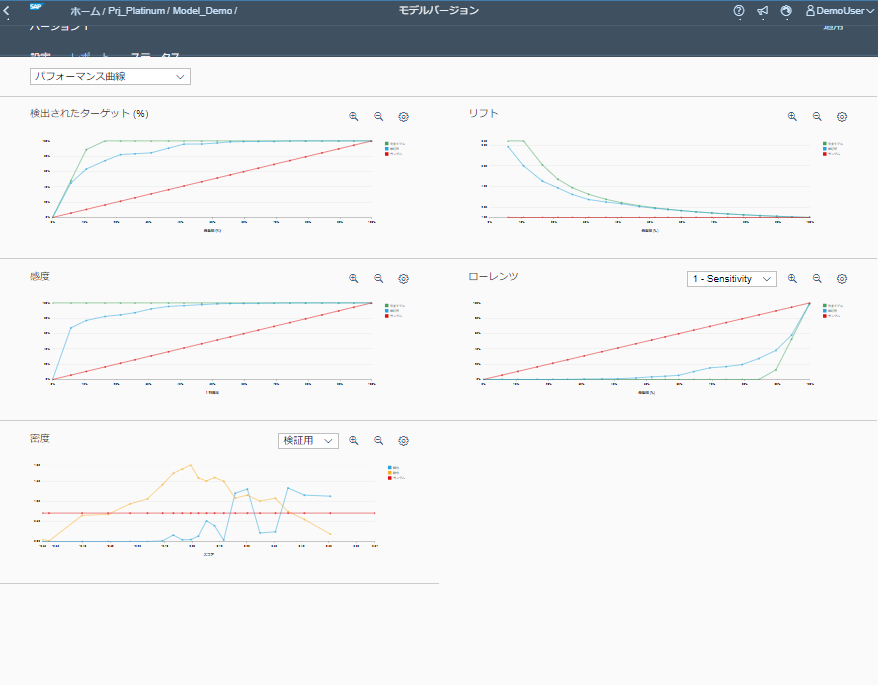Click red legend swatch in リフト chart
Image resolution: width=878 pixels, height=685 pixels.
[825, 153]
